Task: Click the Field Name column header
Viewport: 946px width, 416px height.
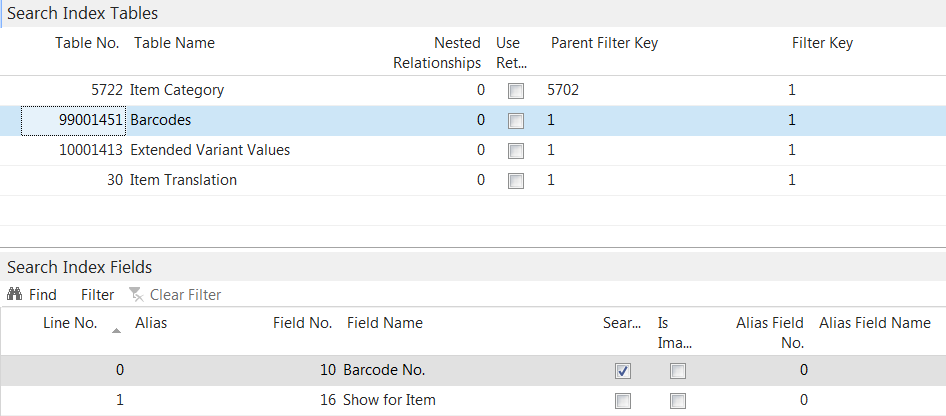Action: pyautogui.click(x=384, y=323)
